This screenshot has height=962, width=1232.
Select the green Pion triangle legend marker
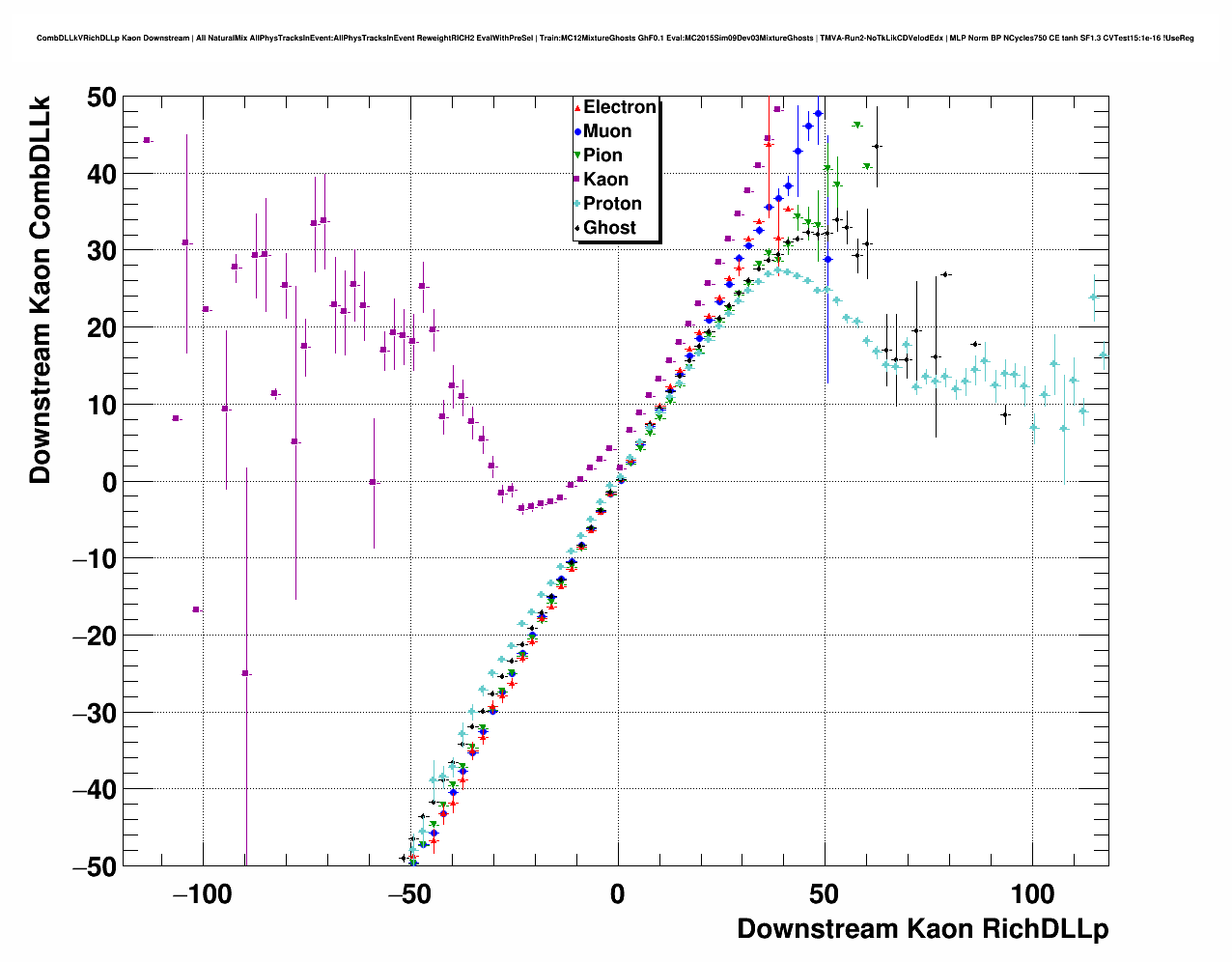click(577, 156)
